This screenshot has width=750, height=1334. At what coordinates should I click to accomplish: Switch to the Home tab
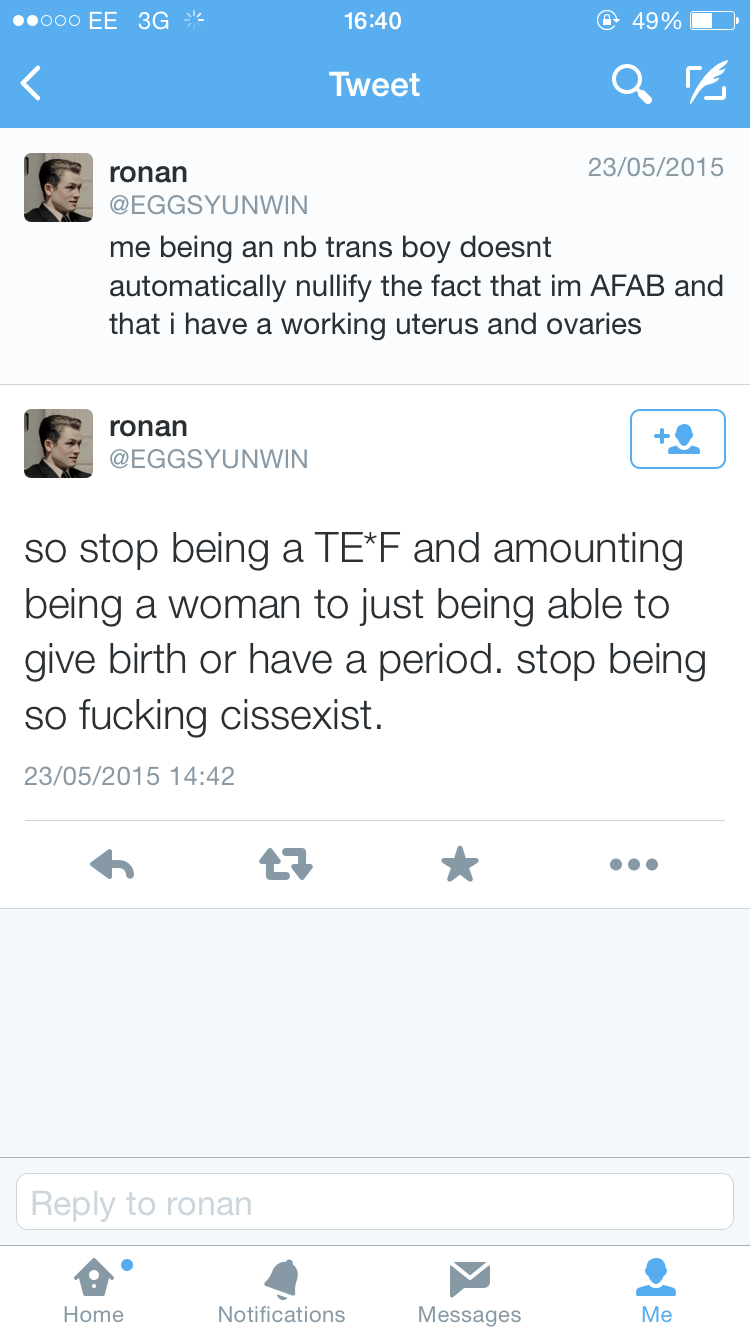click(x=92, y=1290)
